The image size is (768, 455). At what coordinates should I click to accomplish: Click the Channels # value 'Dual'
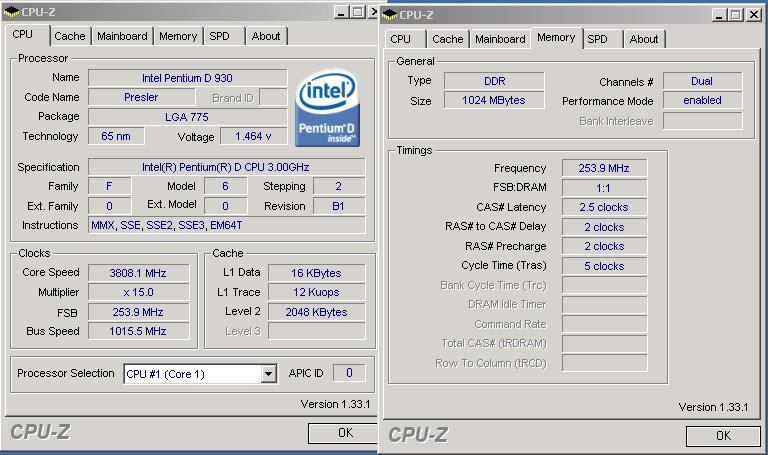[702, 81]
